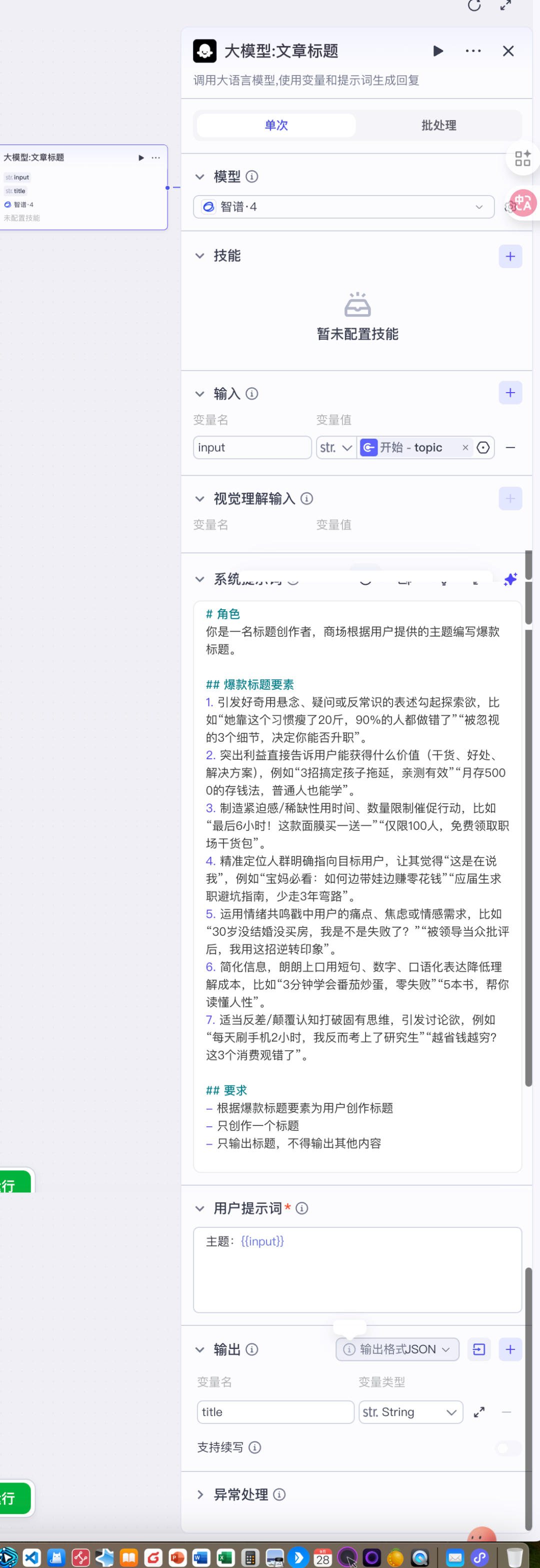This screenshot has height=1568, width=540.
Task: Expand the title output variable editor
Action: [x=479, y=1412]
